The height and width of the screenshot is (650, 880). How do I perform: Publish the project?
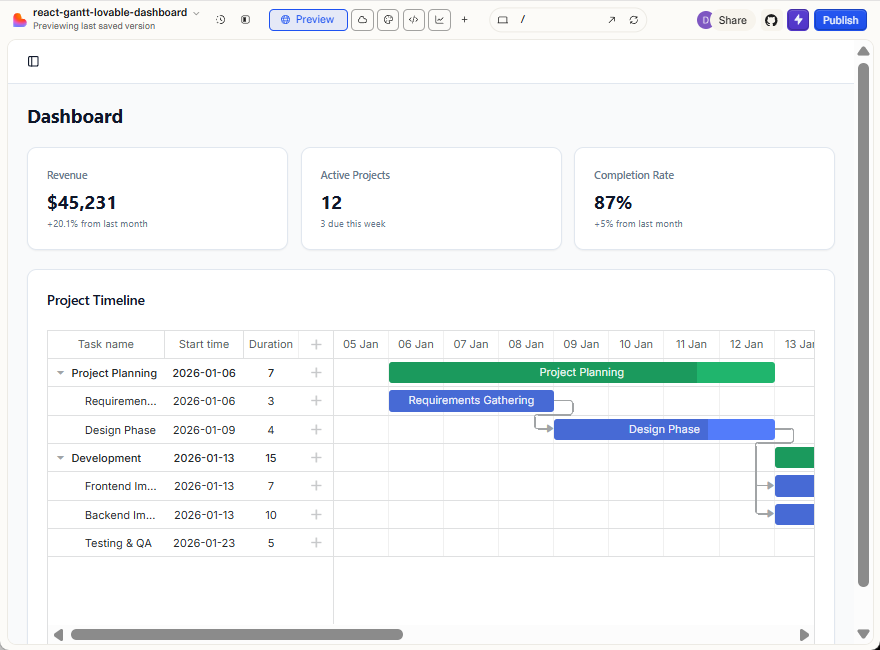(840, 20)
